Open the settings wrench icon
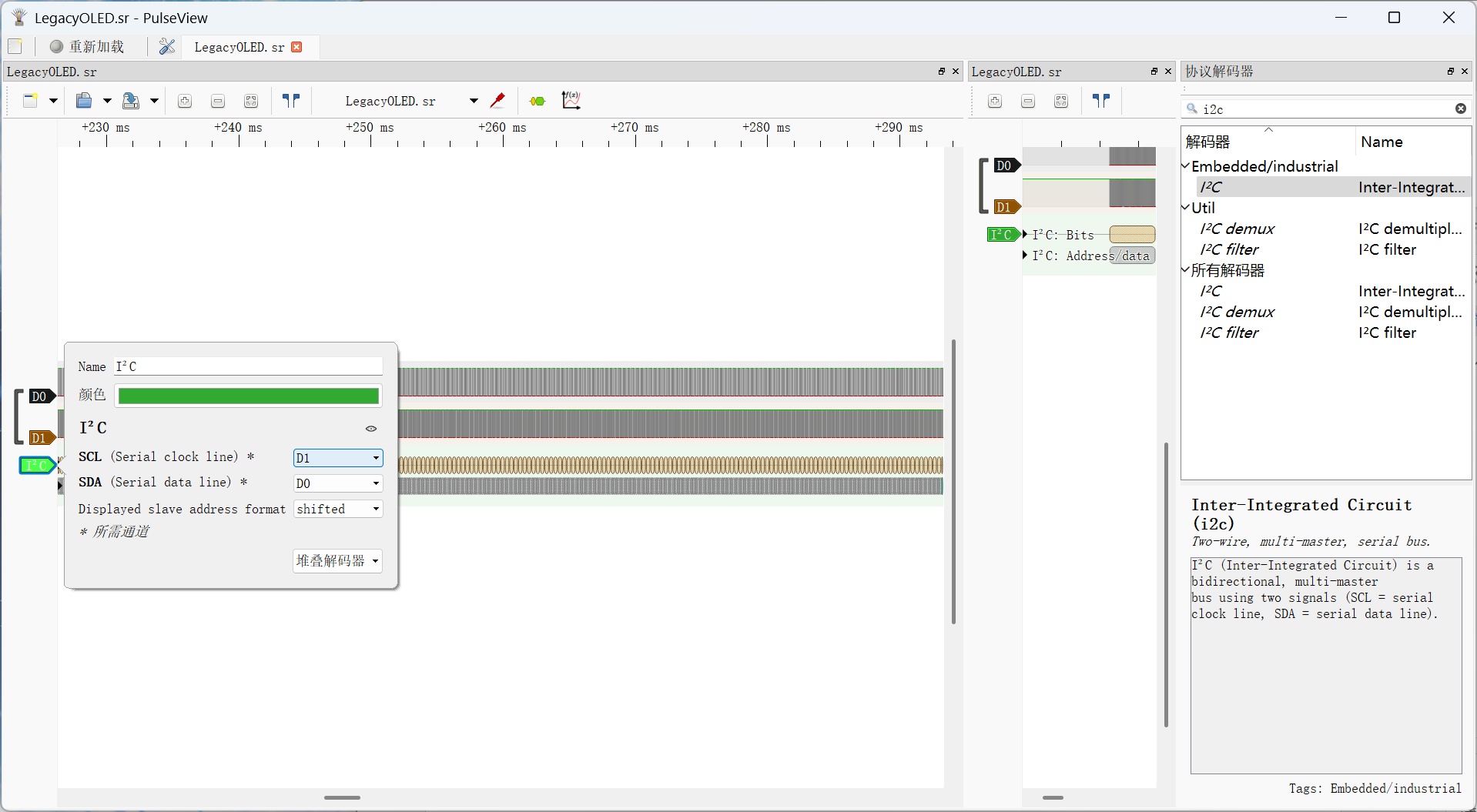Image resolution: width=1477 pixels, height=812 pixels. [x=167, y=47]
